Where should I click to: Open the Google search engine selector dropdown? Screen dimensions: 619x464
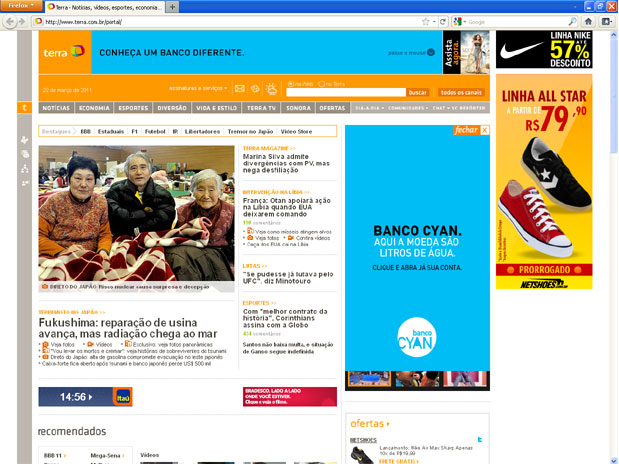460,22
